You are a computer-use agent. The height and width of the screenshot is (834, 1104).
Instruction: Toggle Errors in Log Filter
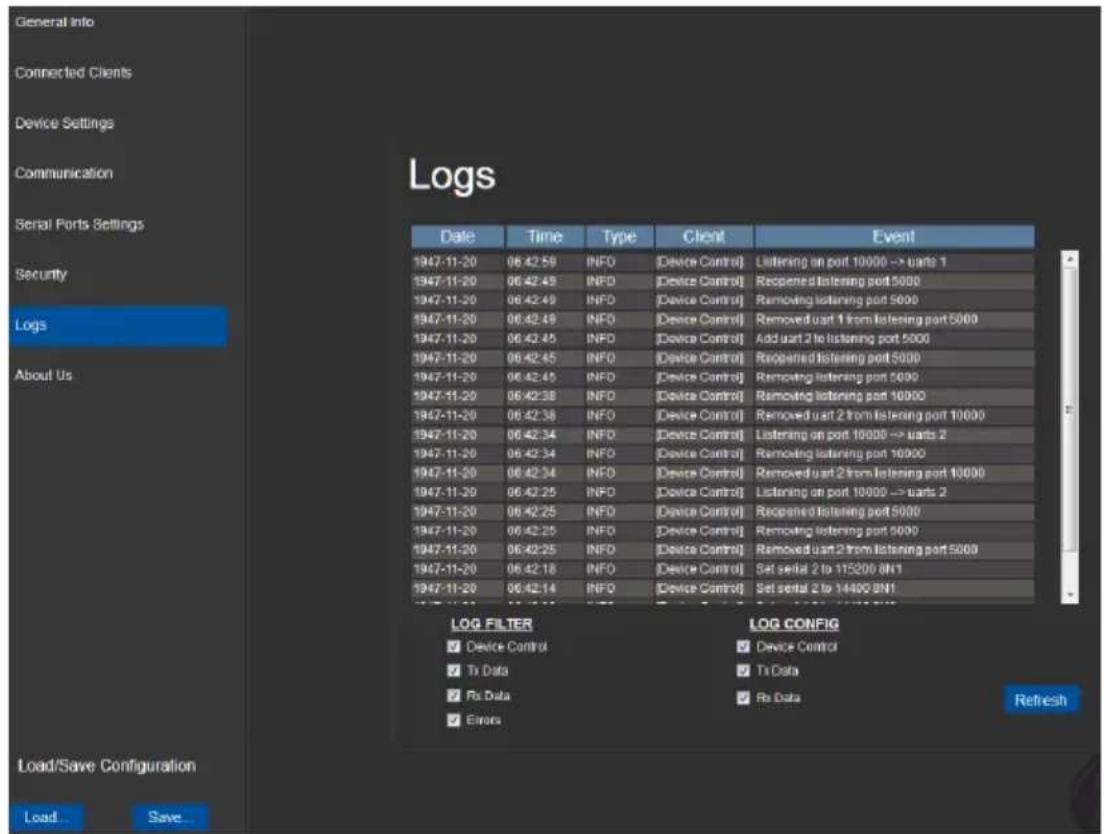tap(453, 720)
